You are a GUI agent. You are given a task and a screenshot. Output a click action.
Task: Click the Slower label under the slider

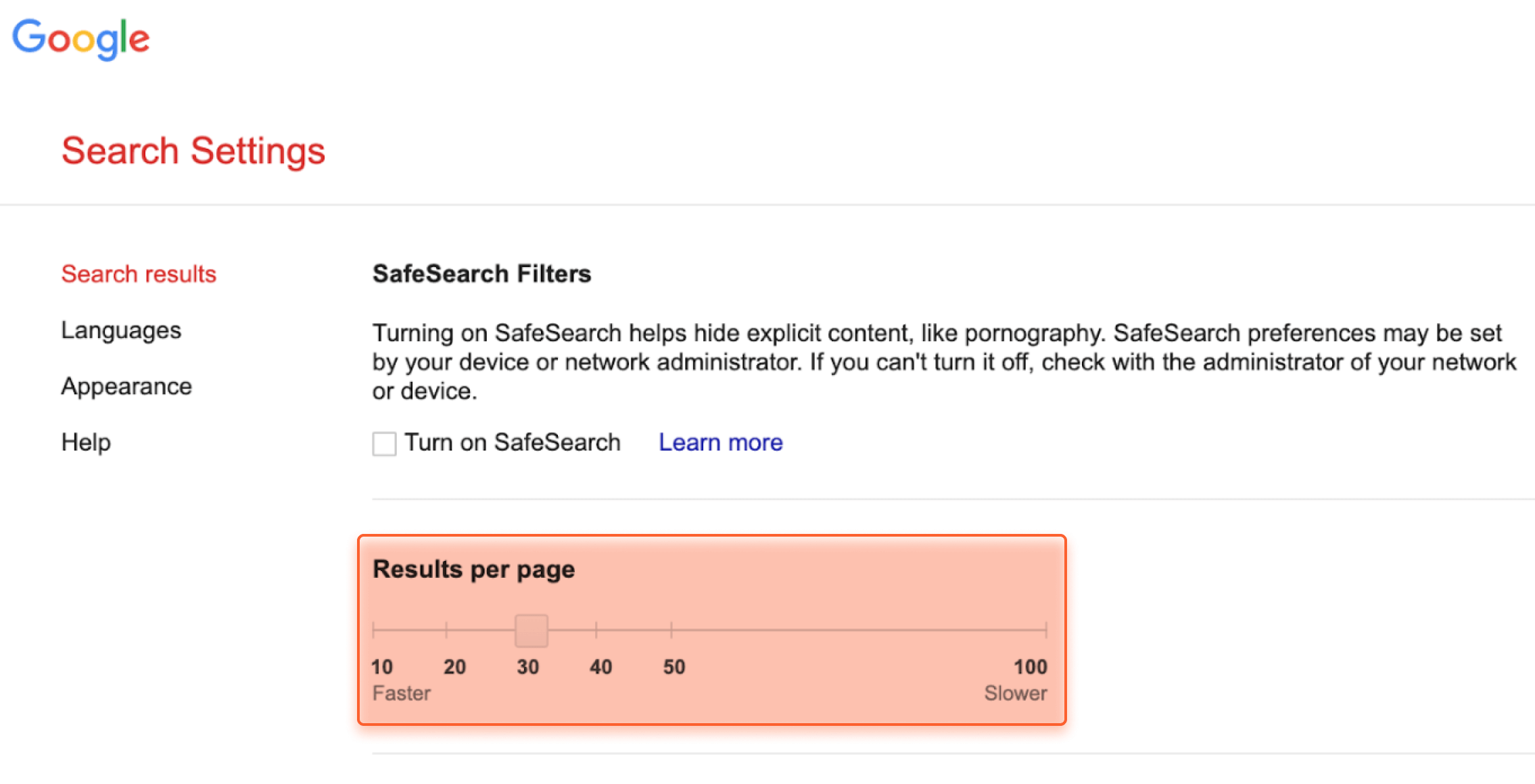1016,693
